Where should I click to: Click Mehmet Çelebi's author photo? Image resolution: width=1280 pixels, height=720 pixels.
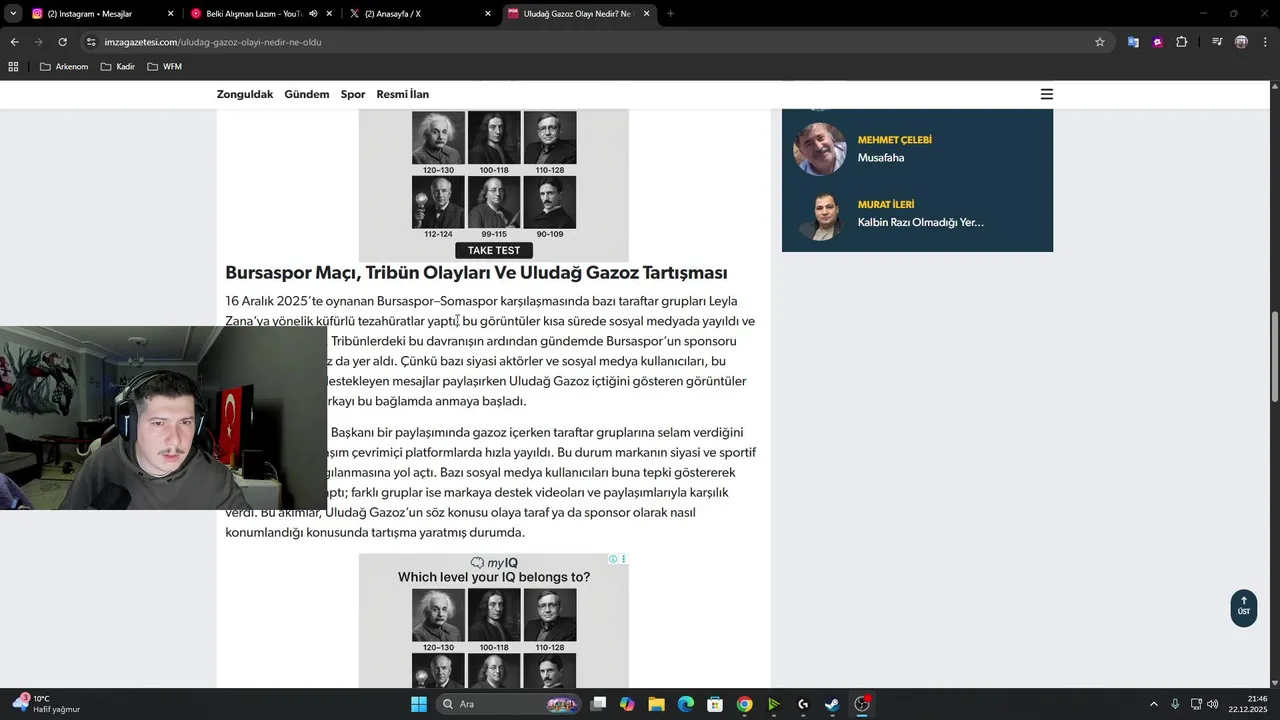pyautogui.click(x=820, y=148)
